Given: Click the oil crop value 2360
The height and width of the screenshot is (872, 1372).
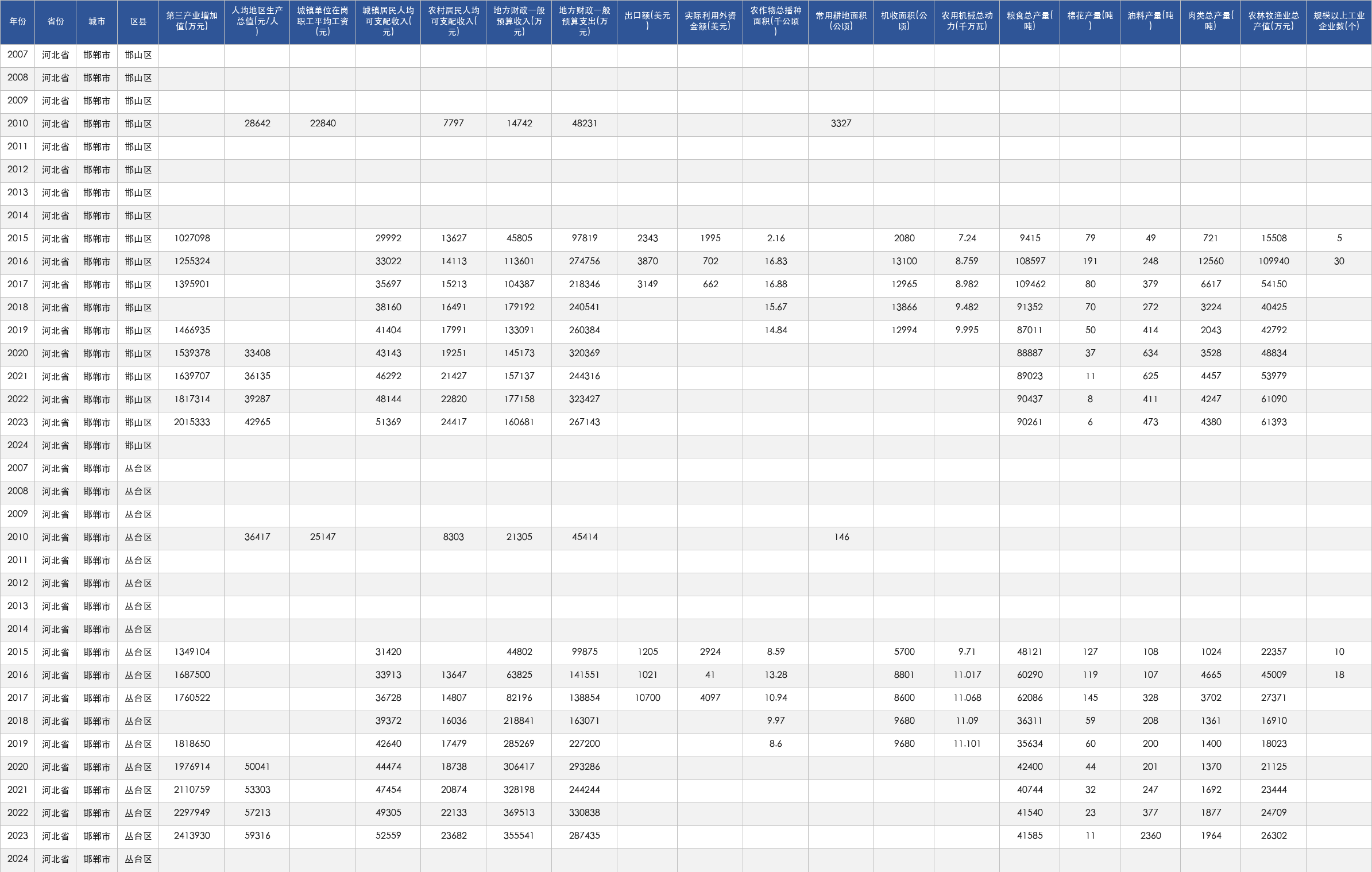Looking at the screenshot, I should pyautogui.click(x=1150, y=836).
